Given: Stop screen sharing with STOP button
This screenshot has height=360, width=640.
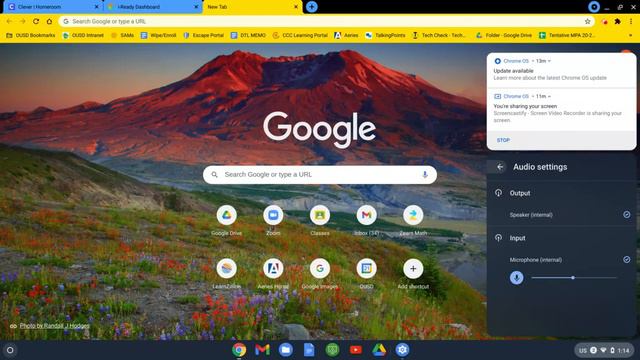Looking at the screenshot, I should coord(503,140).
